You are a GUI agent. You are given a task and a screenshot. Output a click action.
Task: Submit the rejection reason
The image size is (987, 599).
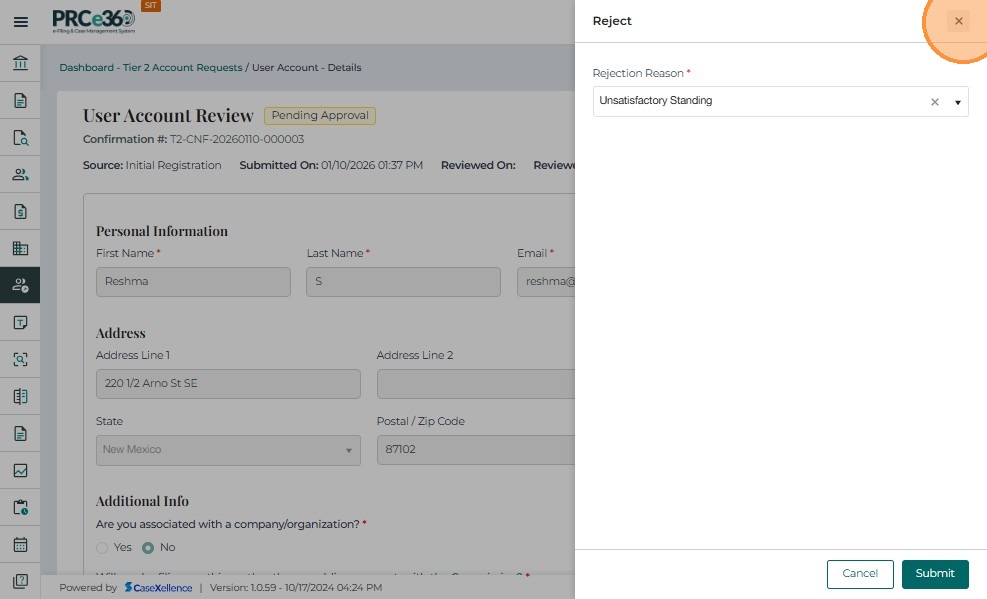pyautogui.click(x=935, y=574)
